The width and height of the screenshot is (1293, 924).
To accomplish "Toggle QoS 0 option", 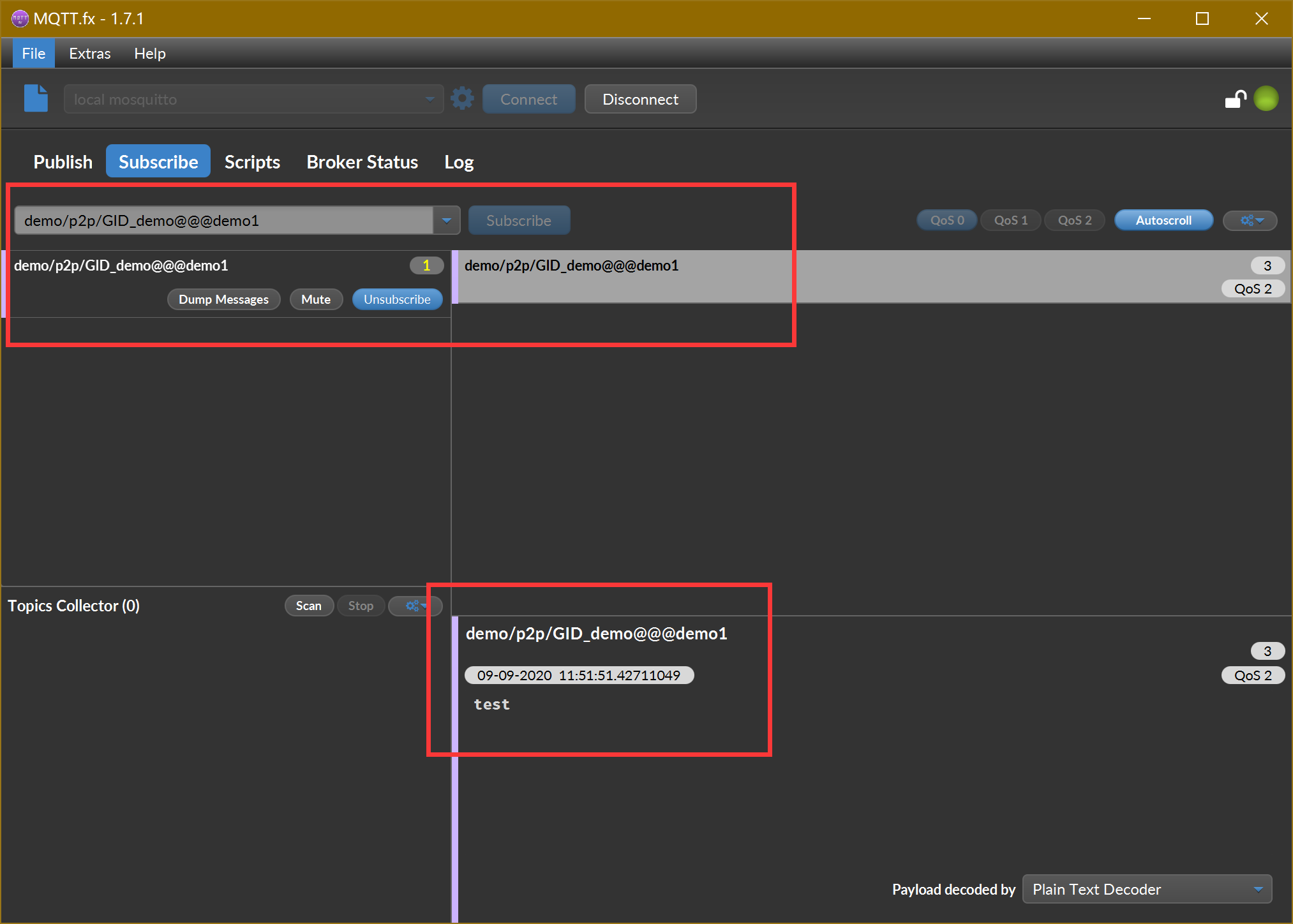I will coord(947,220).
